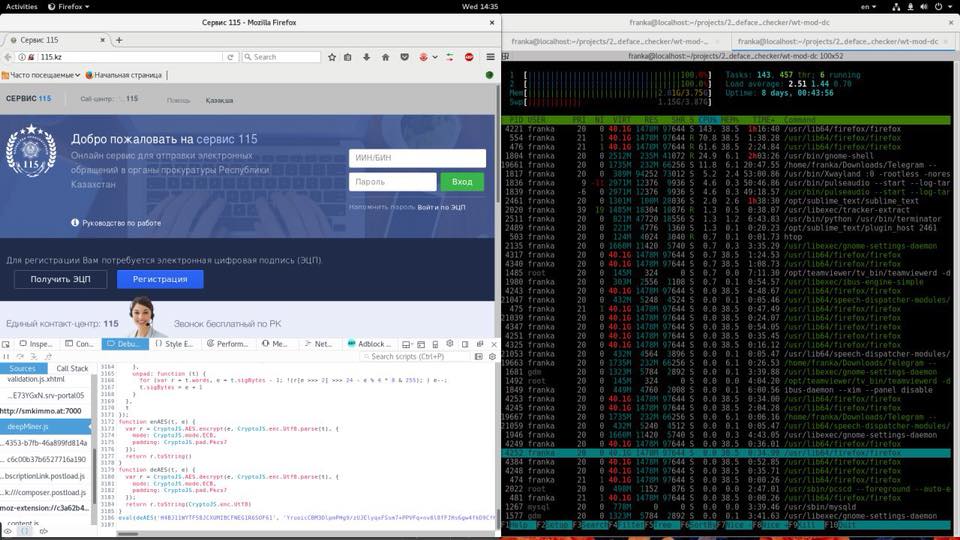Open a new Firefox tab with plus button

coord(119,40)
